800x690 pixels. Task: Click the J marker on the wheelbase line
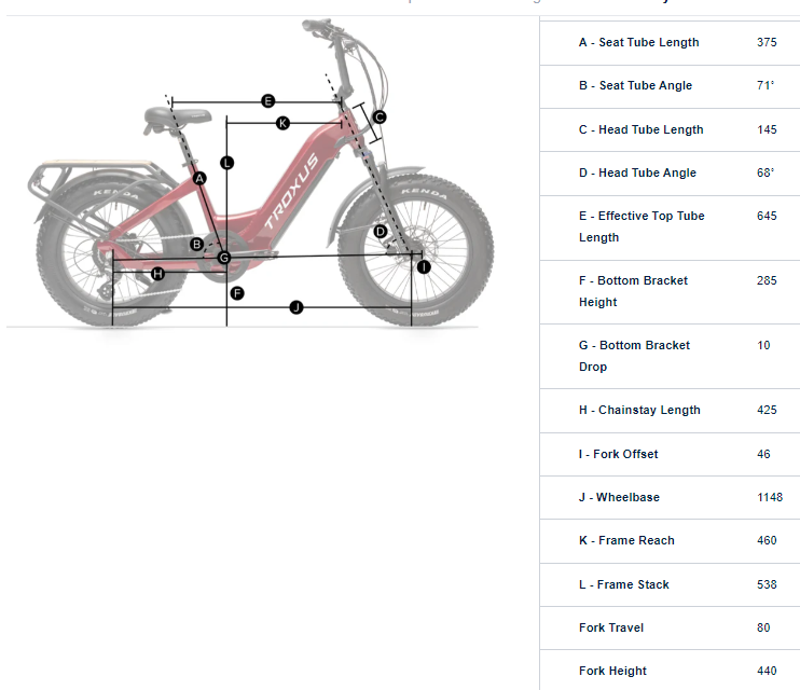coord(296,307)
